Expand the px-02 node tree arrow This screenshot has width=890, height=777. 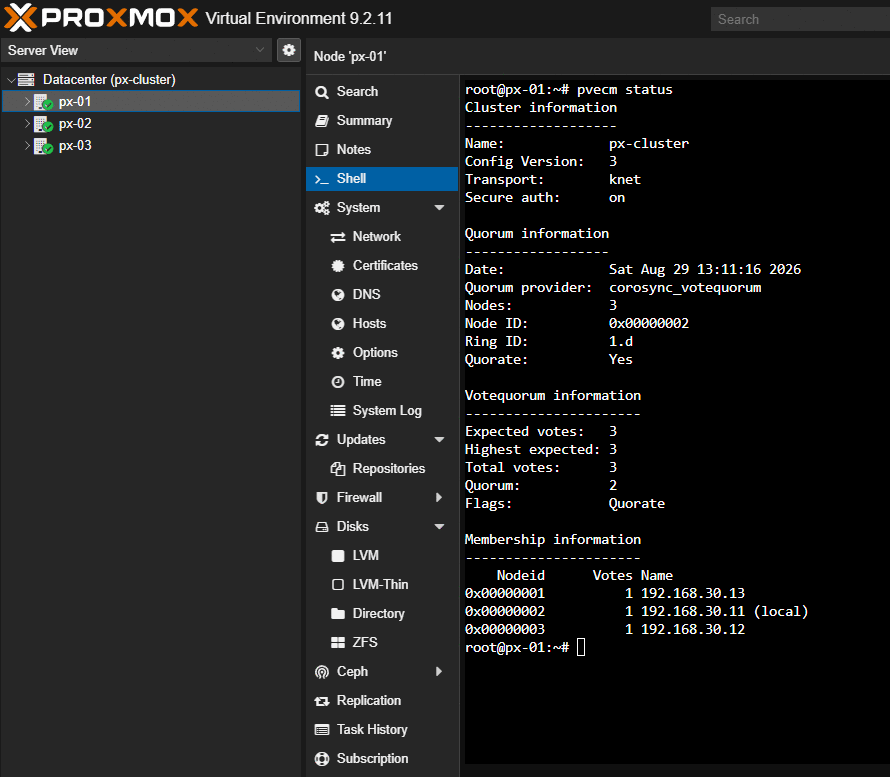[x=27, y=123]
